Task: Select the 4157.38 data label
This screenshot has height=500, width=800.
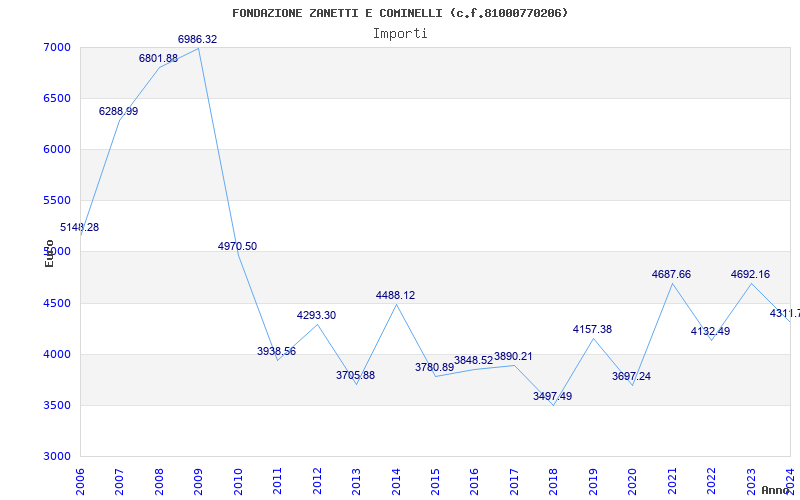Action: (x=592, y=330)
